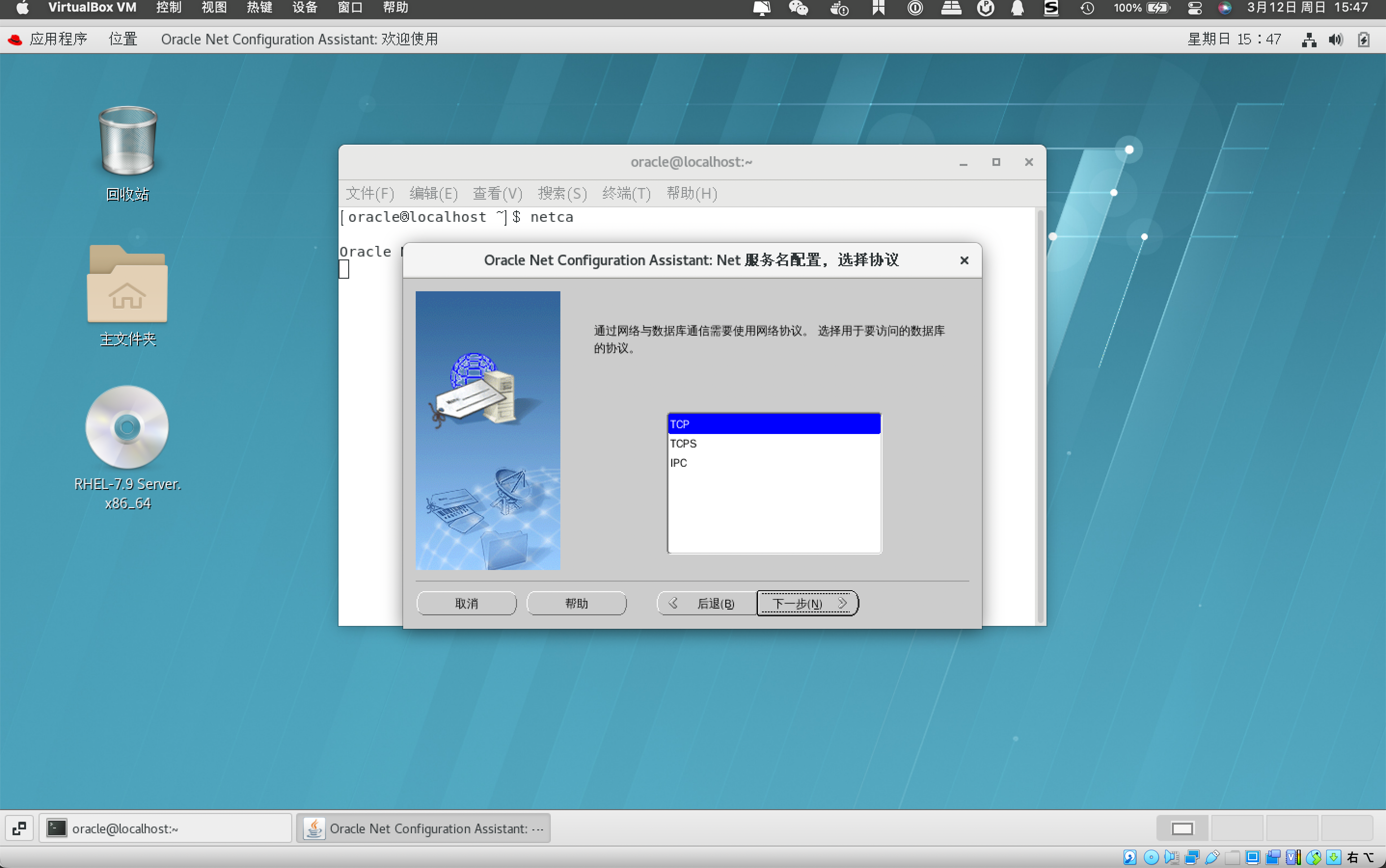
Task: Open macOS Control Center icon
Action: pos(1195,8)
